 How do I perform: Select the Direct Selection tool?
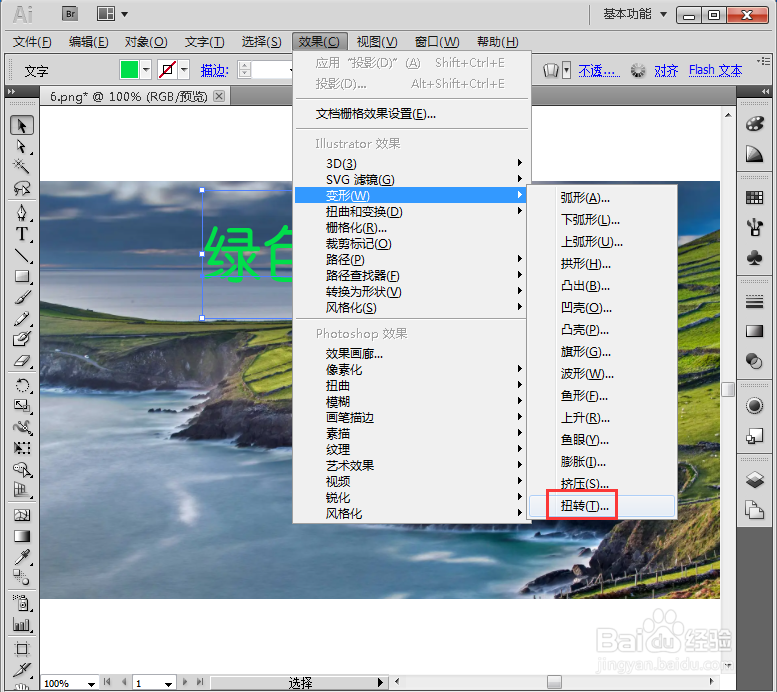tap(22, 147)
